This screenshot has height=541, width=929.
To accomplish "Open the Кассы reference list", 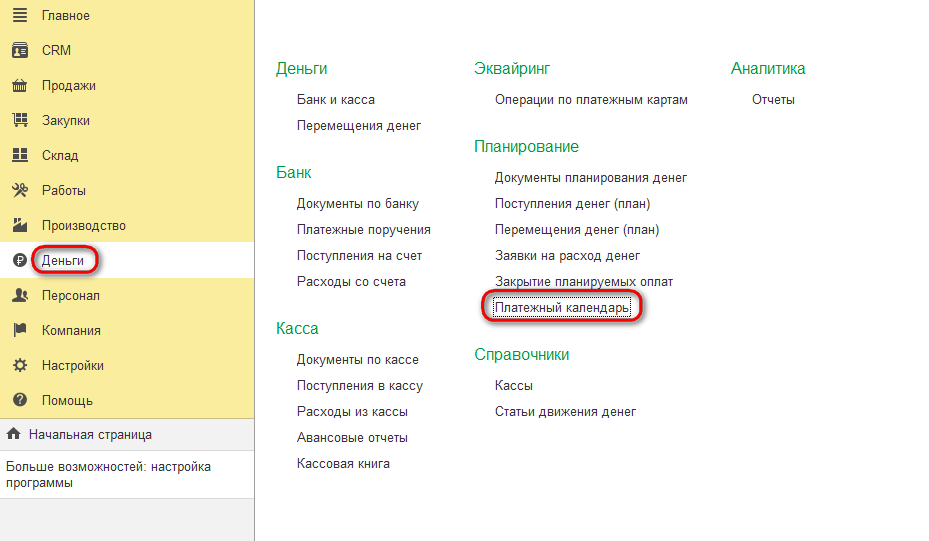I will point(514,386).
